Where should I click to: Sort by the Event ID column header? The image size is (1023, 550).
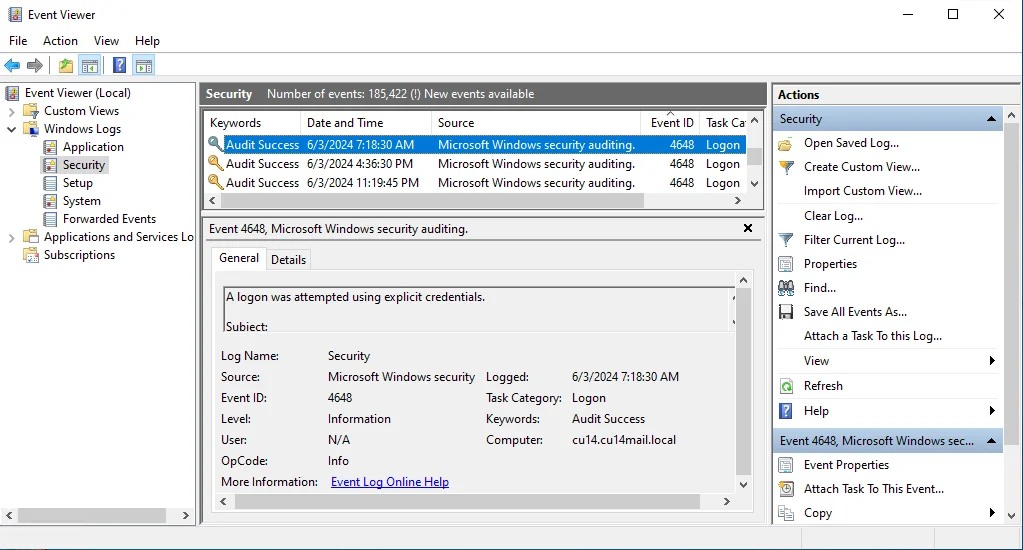point(671,123)
